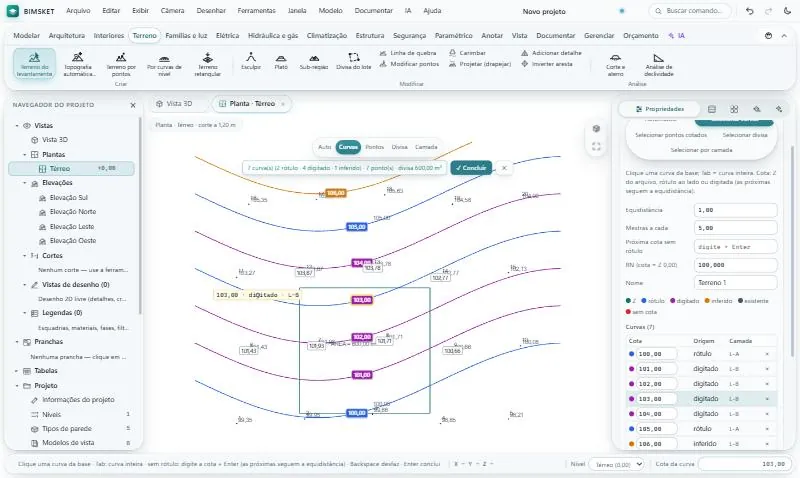The width and height of the screenshot is (800, 478).
Task: Collapse the Plantas tree node
Action: (24, 155)
